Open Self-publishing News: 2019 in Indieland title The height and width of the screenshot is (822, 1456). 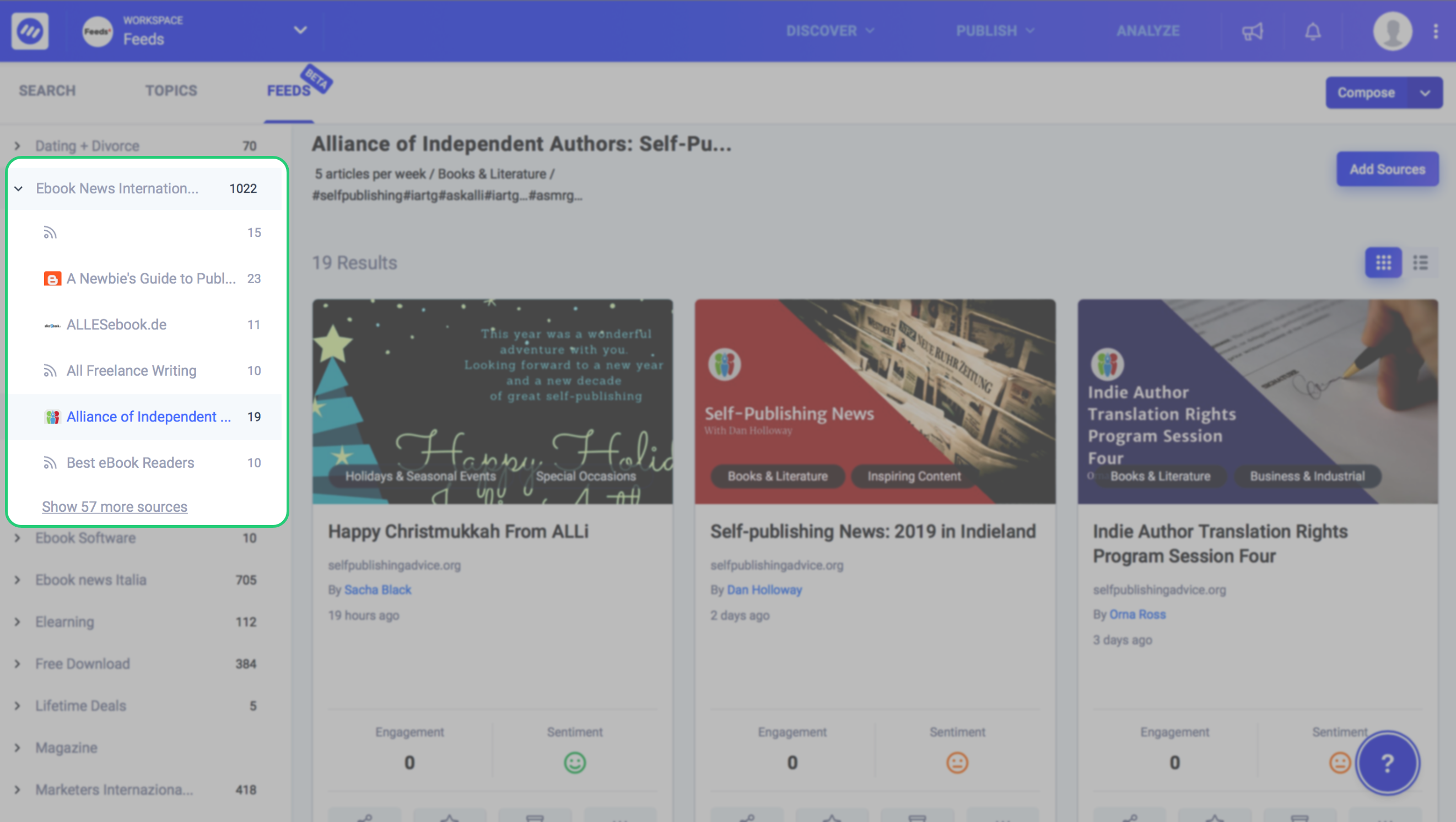point(873,532)
